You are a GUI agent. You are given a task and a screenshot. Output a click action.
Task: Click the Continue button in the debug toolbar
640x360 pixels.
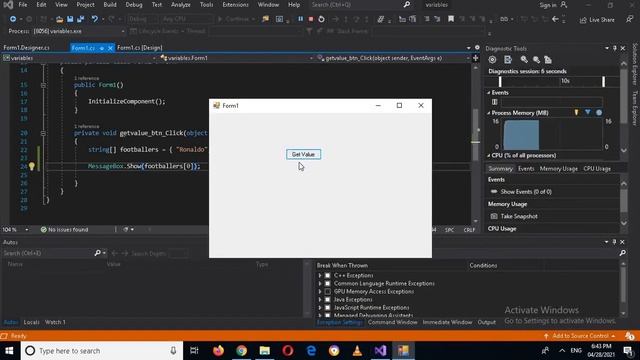(x=236, y=19)
